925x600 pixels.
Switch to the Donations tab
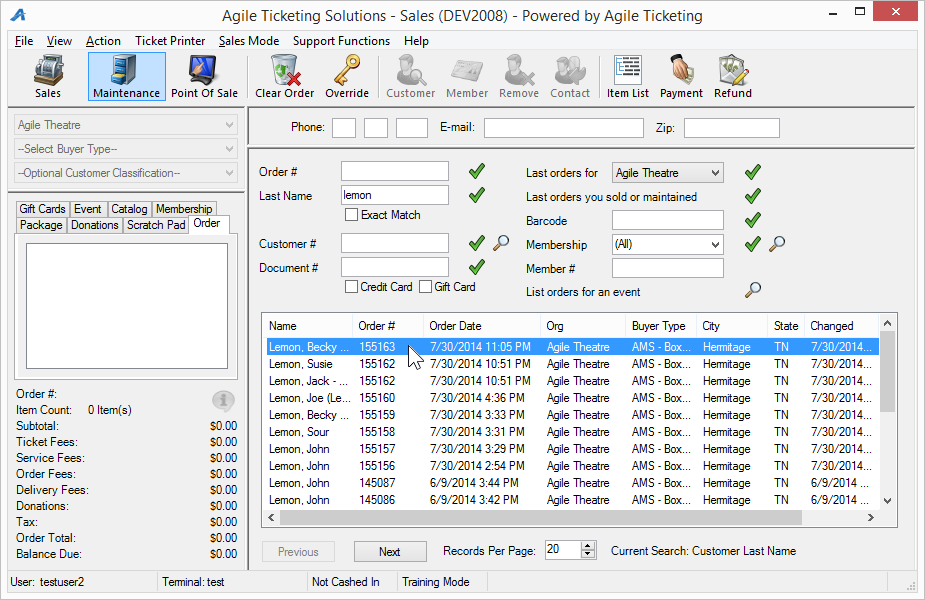pyautogui.click(x=94, y=225)
